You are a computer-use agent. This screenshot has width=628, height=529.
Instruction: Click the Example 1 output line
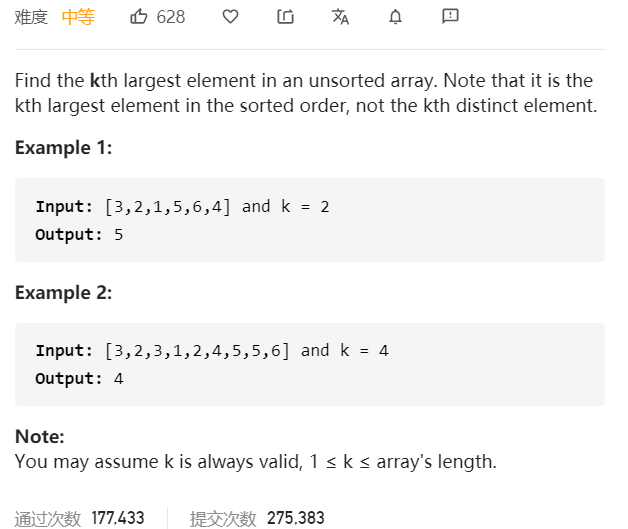click(79, 235)
